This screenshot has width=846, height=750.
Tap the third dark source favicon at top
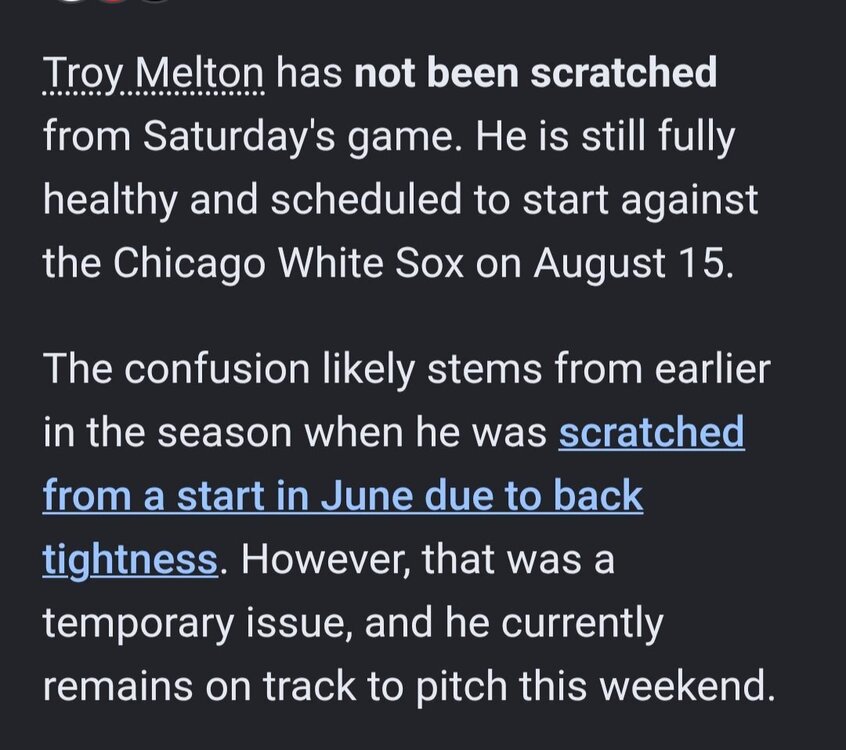point(156,2)
